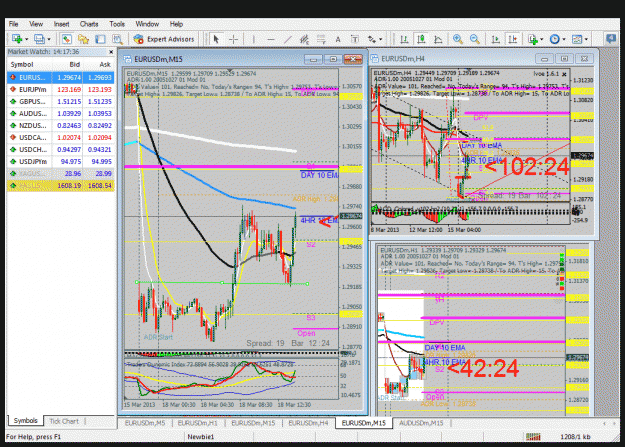
Task: Open the EURUSDm,M5 chart tab
Action: 145,423
